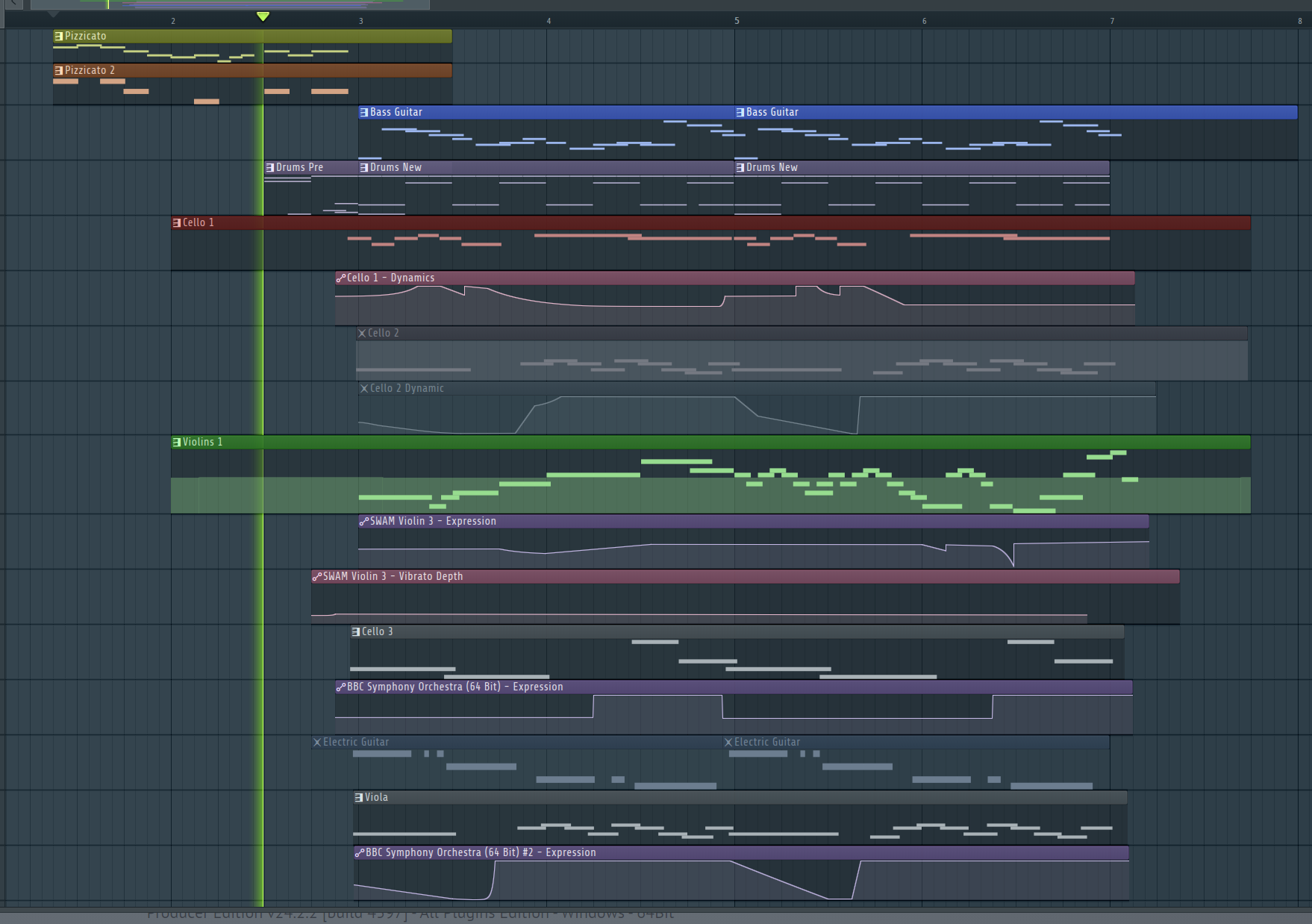Select the muted Cello 2 clip title
This screenshot has height=924, width=1312.
click(x=384, y=333)
